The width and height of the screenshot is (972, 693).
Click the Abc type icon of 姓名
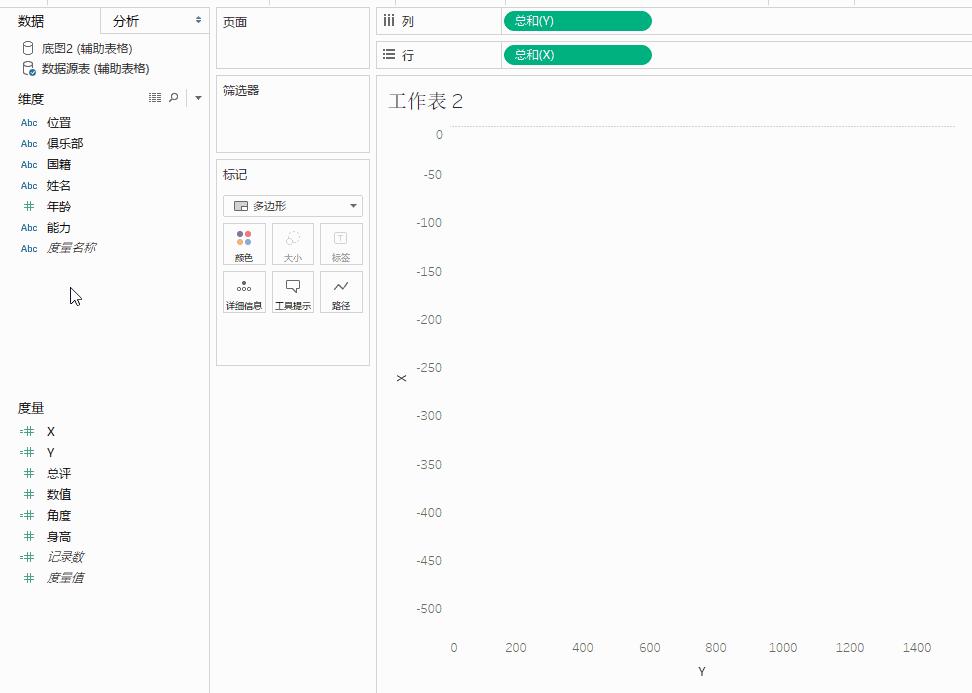[x=29, y=186]
